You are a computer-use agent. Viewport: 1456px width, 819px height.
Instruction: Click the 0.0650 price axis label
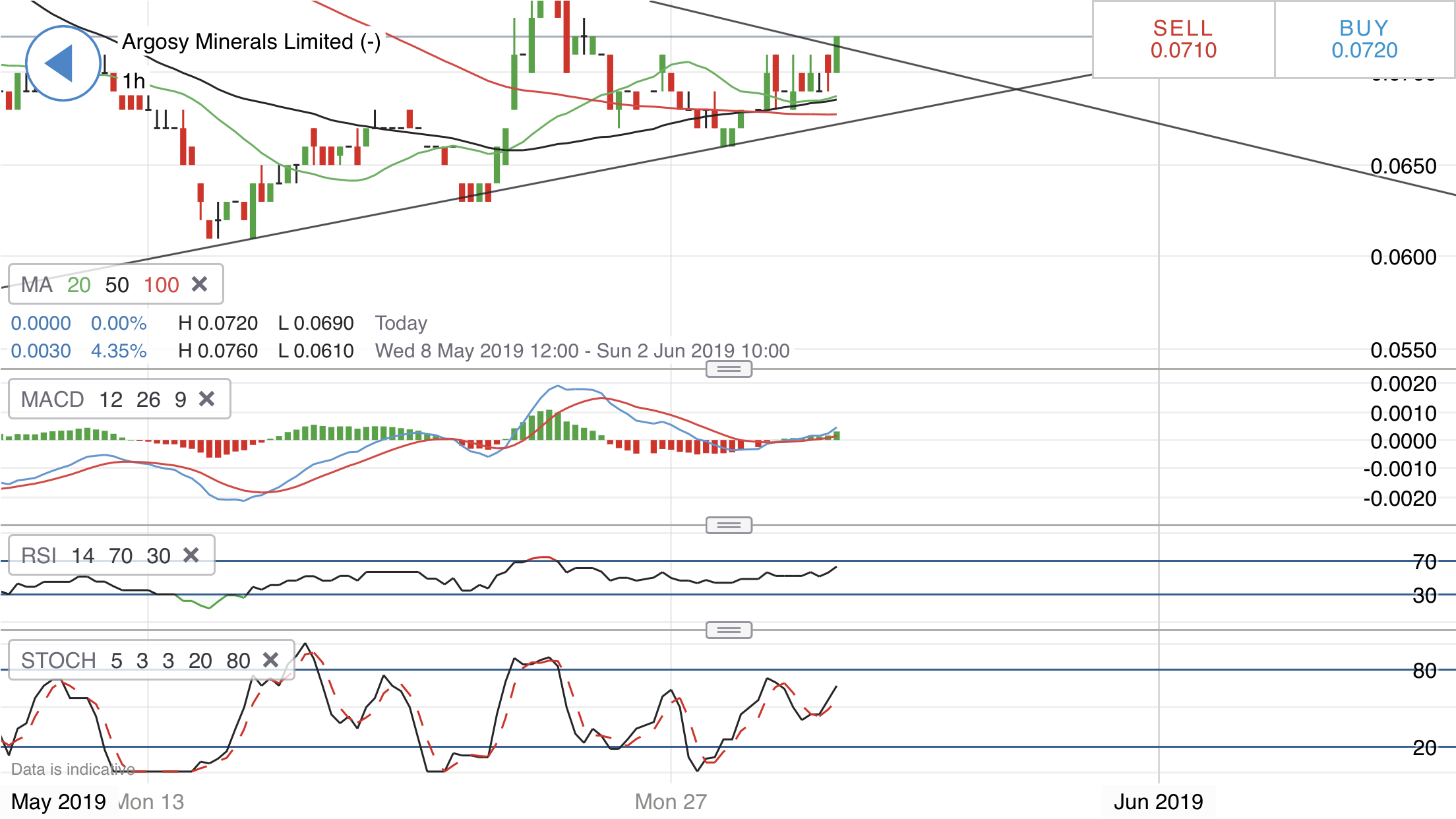(x=1403, y=166)
